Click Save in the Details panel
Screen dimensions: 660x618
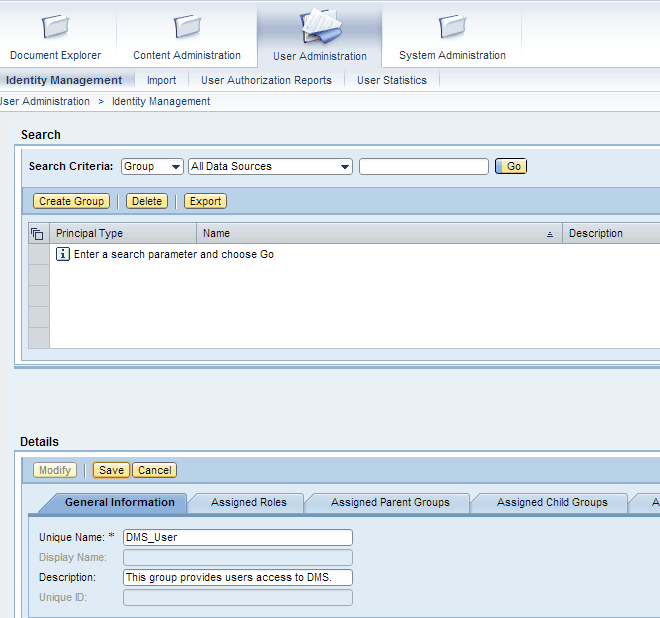[111, 470]
